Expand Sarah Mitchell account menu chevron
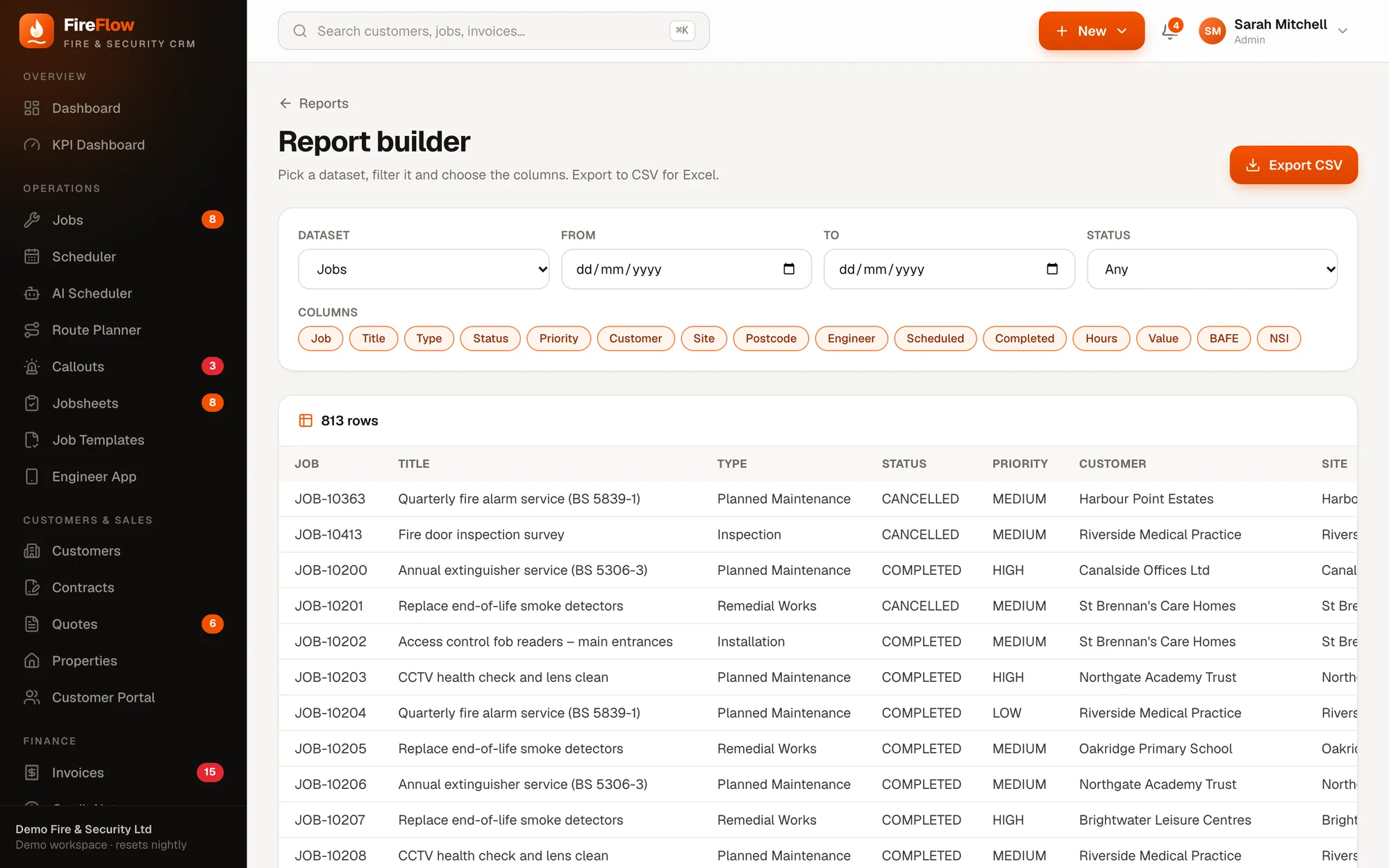Image resolution: width=1389 pixels, height=868 pixels. tap(1342, 31)
